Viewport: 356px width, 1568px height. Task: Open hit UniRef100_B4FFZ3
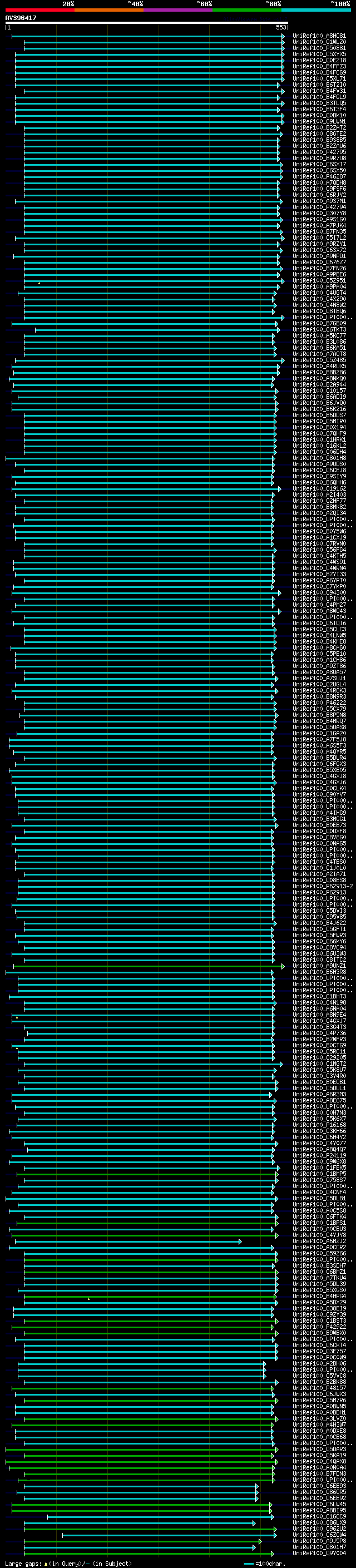(319, 66)
